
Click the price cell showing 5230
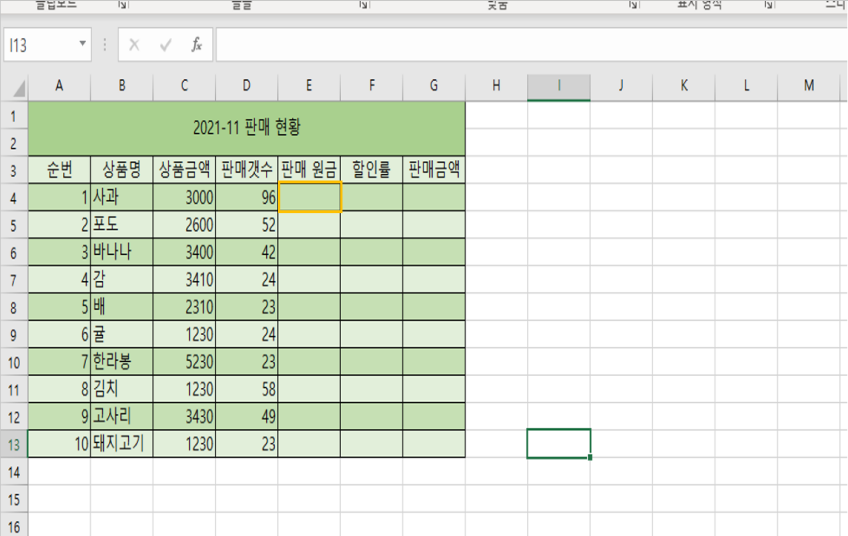coord(184,362)
